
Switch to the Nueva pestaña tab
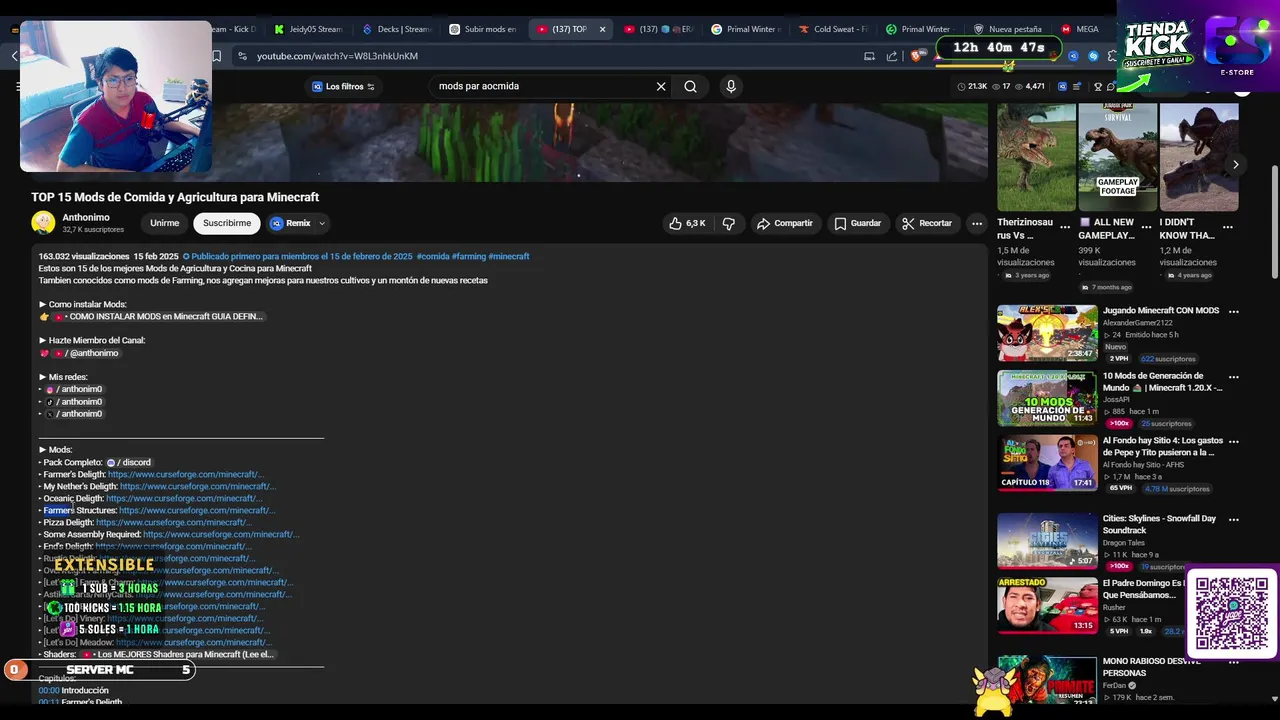[1008, 29]
